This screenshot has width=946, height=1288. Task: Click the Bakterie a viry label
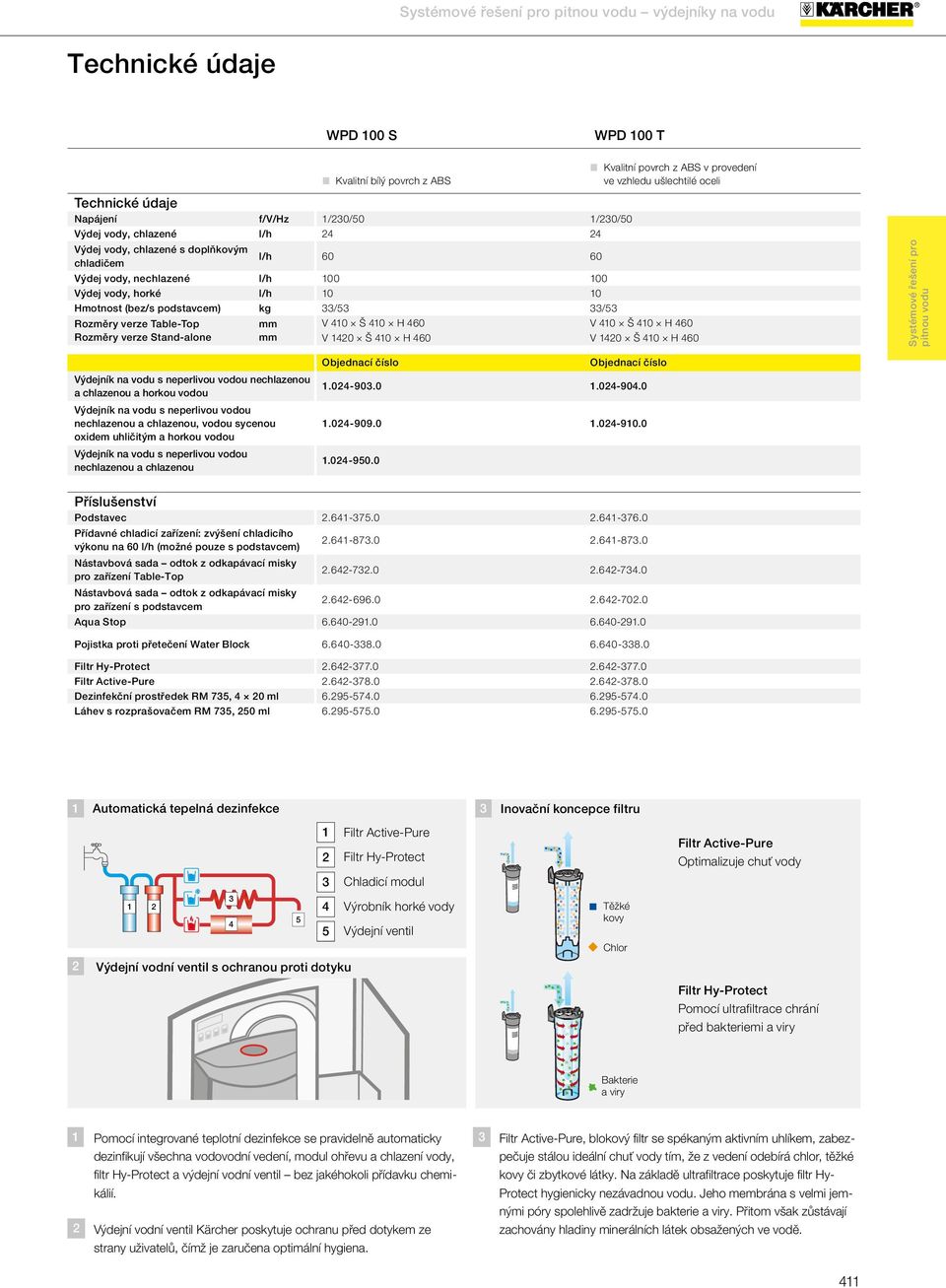click(x=620, y=1086)
